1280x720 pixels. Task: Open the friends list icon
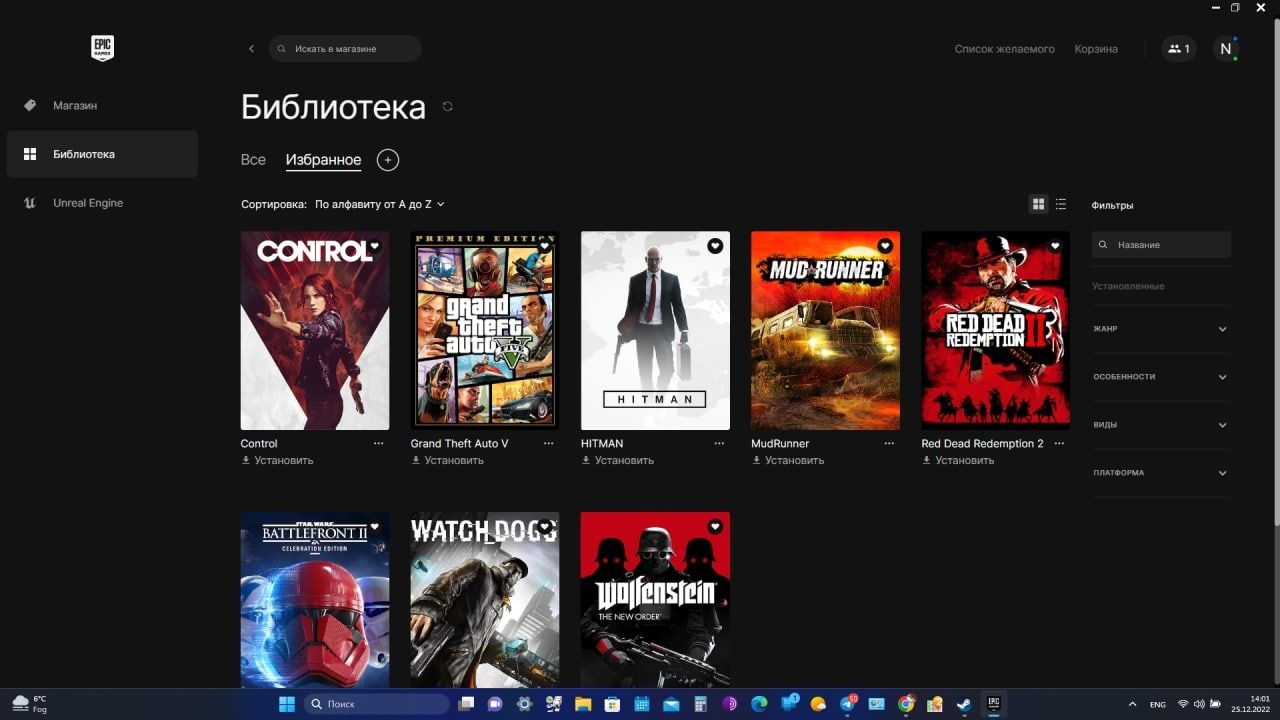(1179, 48)
